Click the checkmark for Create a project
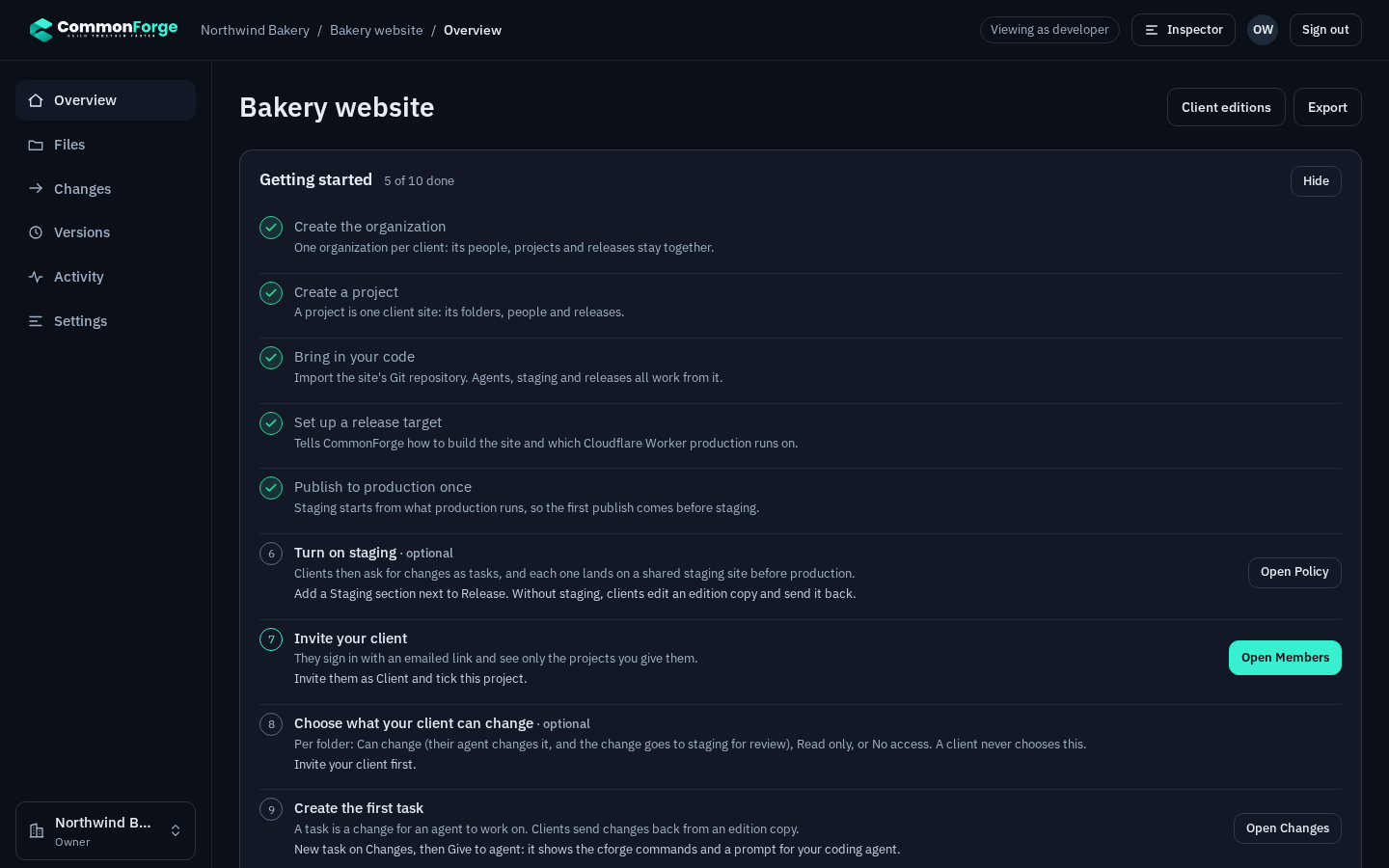 click(271, 293)
